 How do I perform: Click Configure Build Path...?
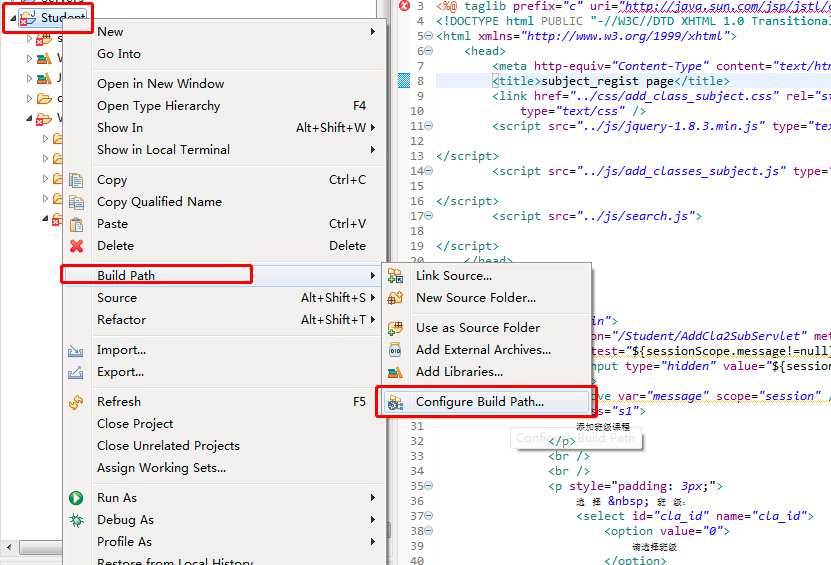pyautogui.click(x=487, y=402)
